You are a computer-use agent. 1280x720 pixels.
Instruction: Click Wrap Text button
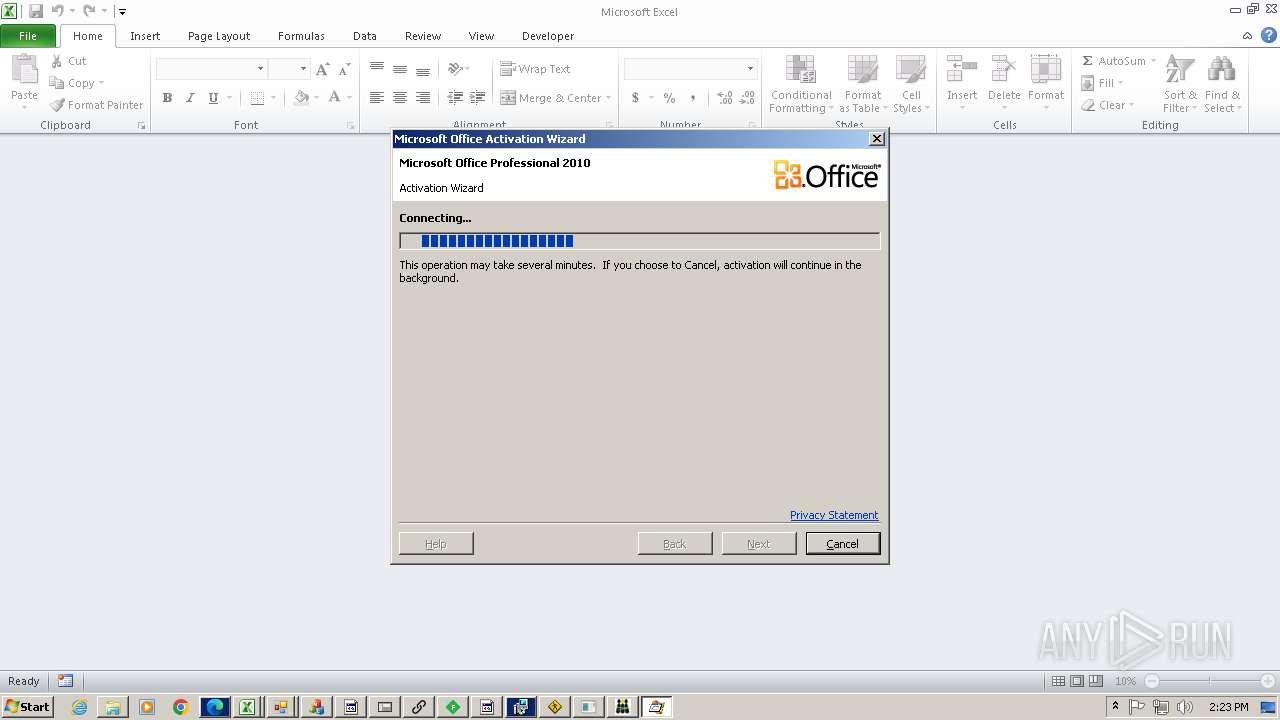535,69
